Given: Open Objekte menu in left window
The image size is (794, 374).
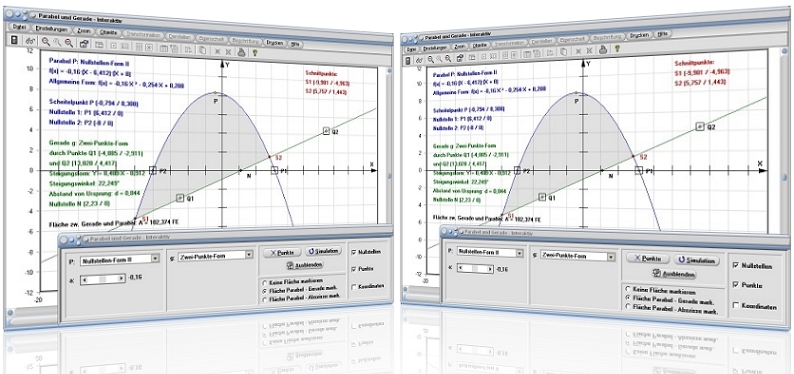Looking at the screenshot, I should (x=108, y=32).
